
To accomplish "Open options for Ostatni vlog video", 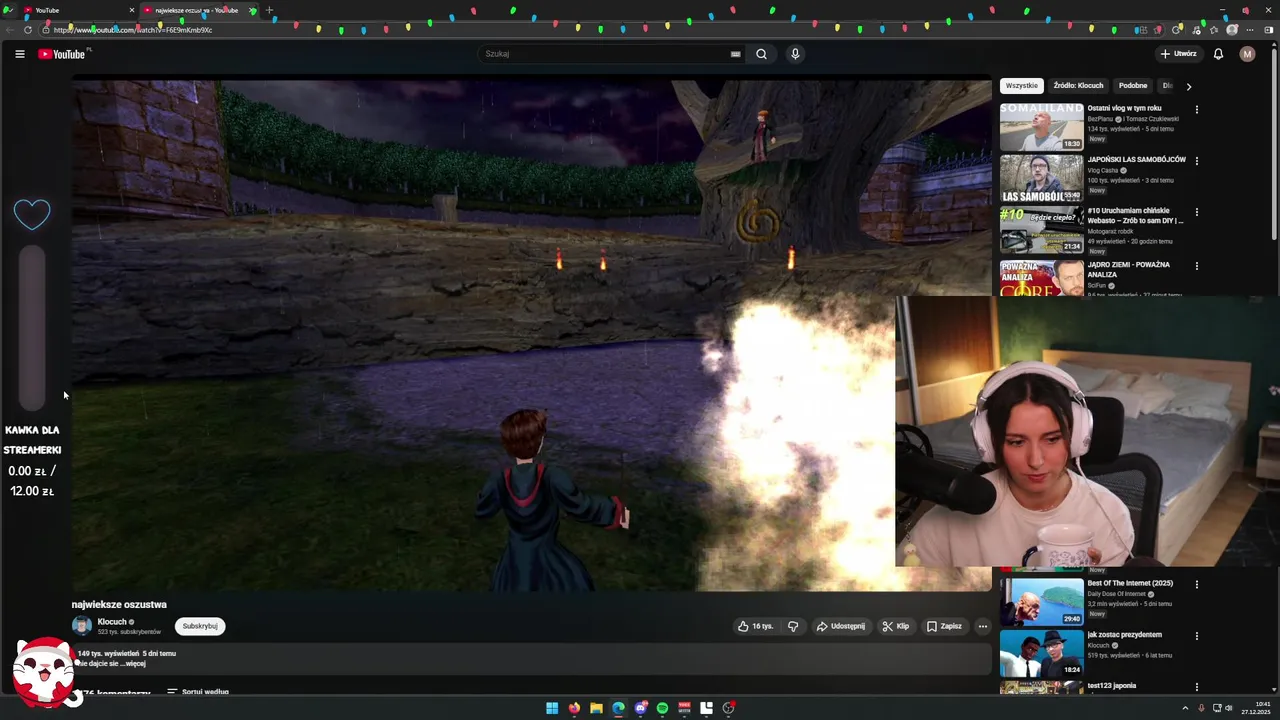I will (x=1196, y=109).
